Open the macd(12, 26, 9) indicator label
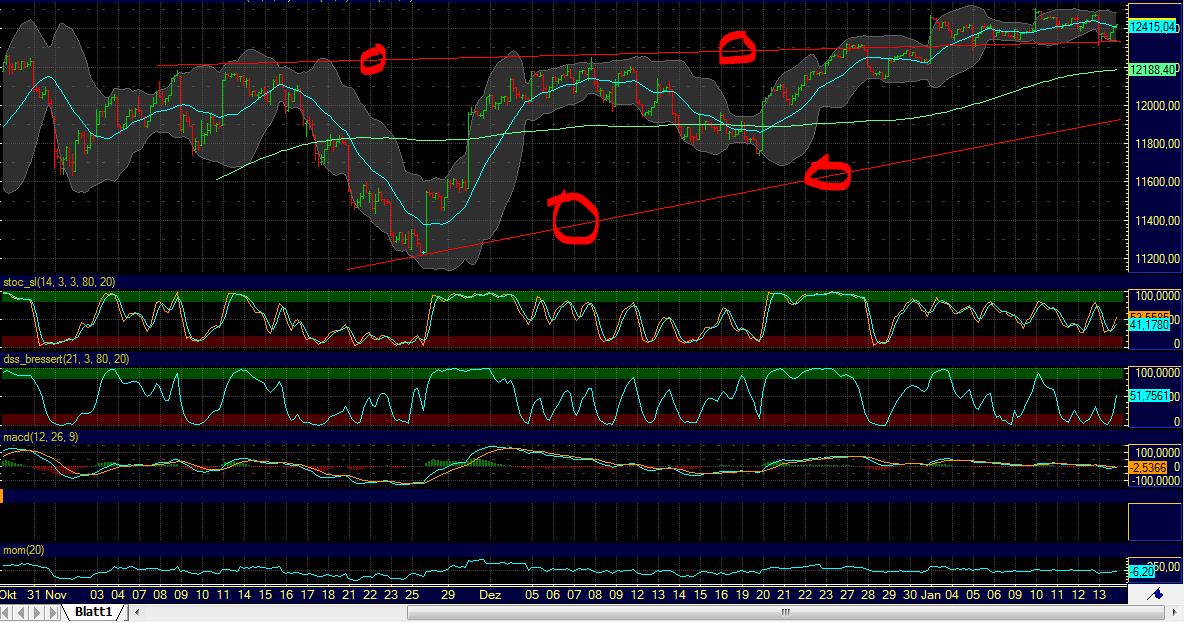Image resolution: width=1184 pixels, height=623 pixels. 42,436
